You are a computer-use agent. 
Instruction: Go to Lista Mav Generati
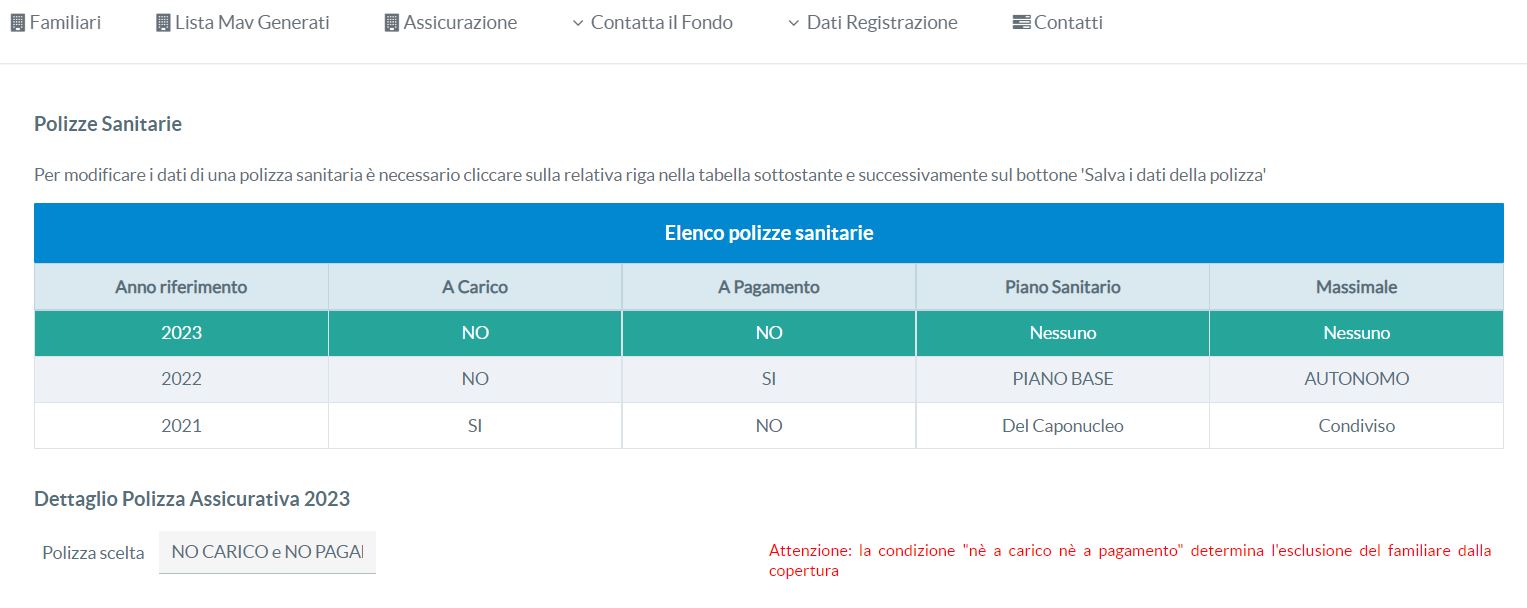point(252,23)
